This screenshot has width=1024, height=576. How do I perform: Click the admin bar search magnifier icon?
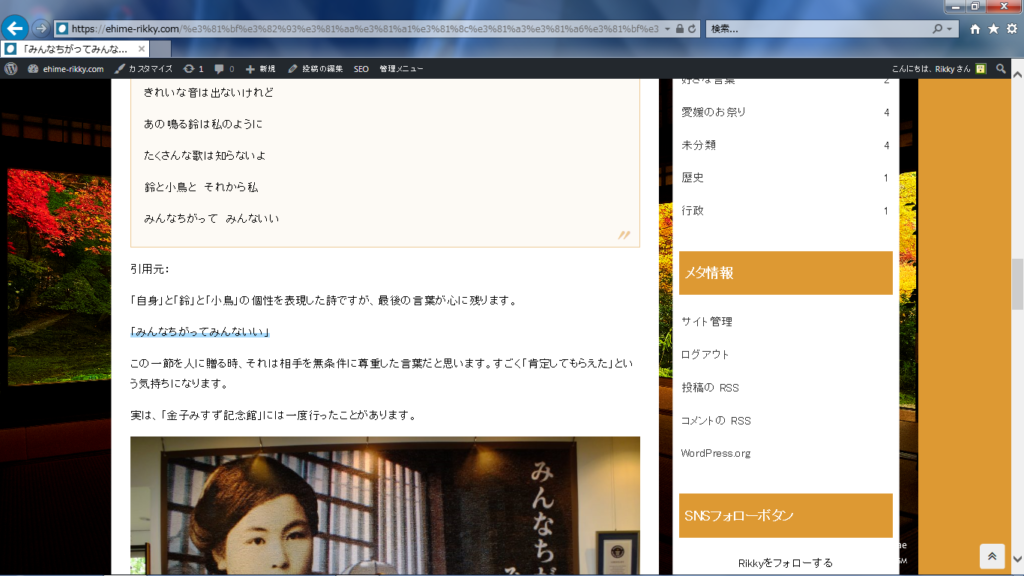(x=1001, y=69)
